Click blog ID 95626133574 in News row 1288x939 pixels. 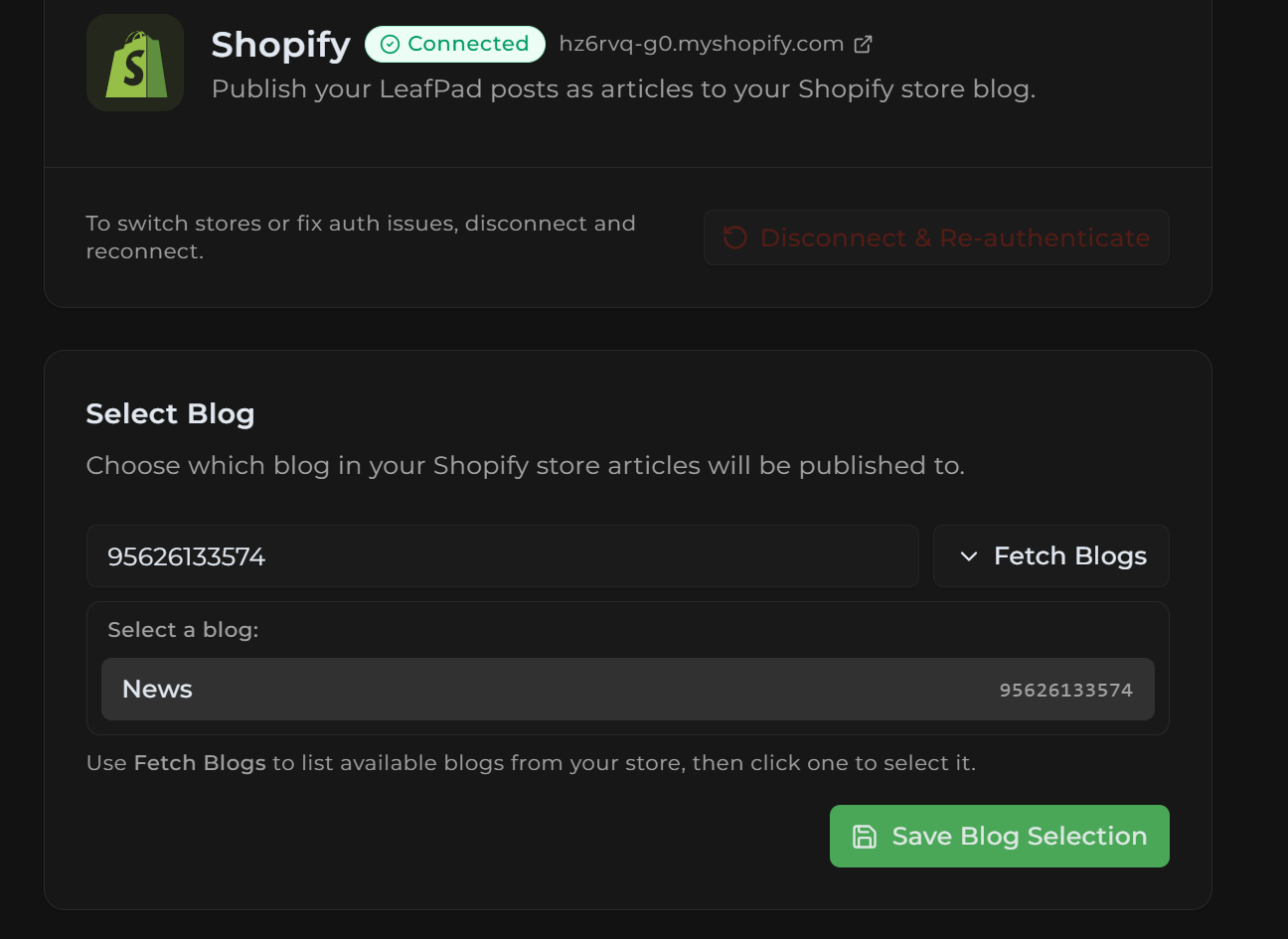click(1066, 691)
